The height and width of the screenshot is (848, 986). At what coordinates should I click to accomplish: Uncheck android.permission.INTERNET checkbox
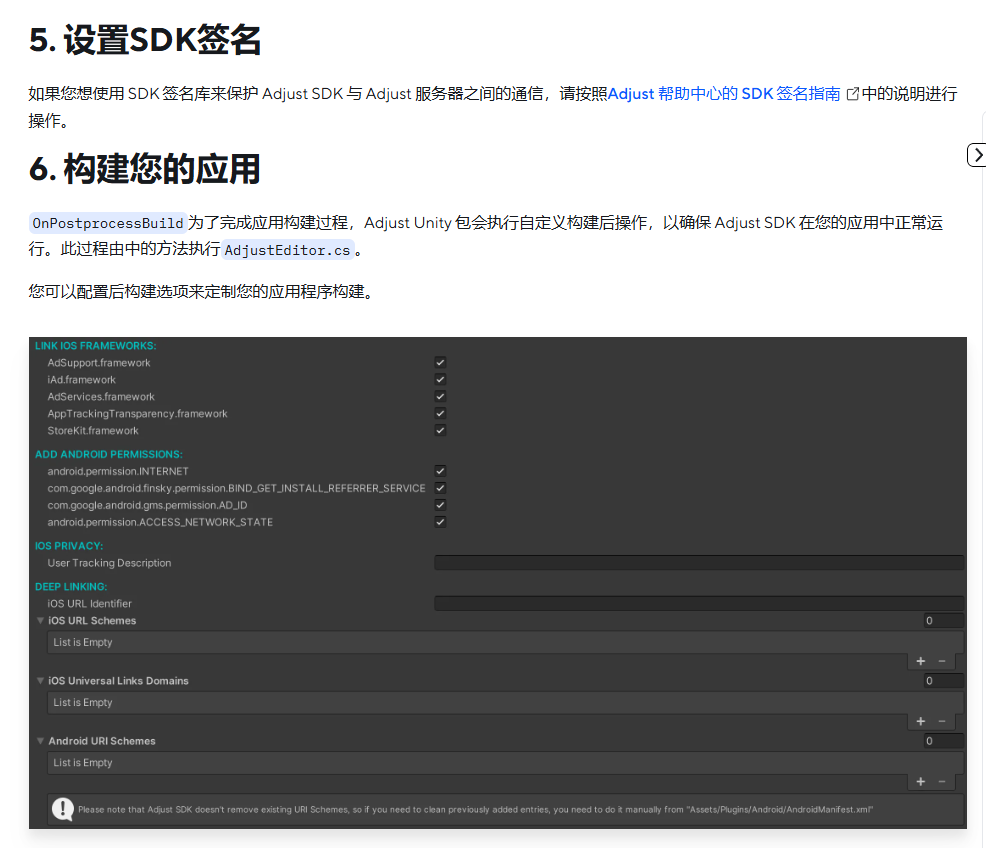pyautogui.click(x=440, y=471)
